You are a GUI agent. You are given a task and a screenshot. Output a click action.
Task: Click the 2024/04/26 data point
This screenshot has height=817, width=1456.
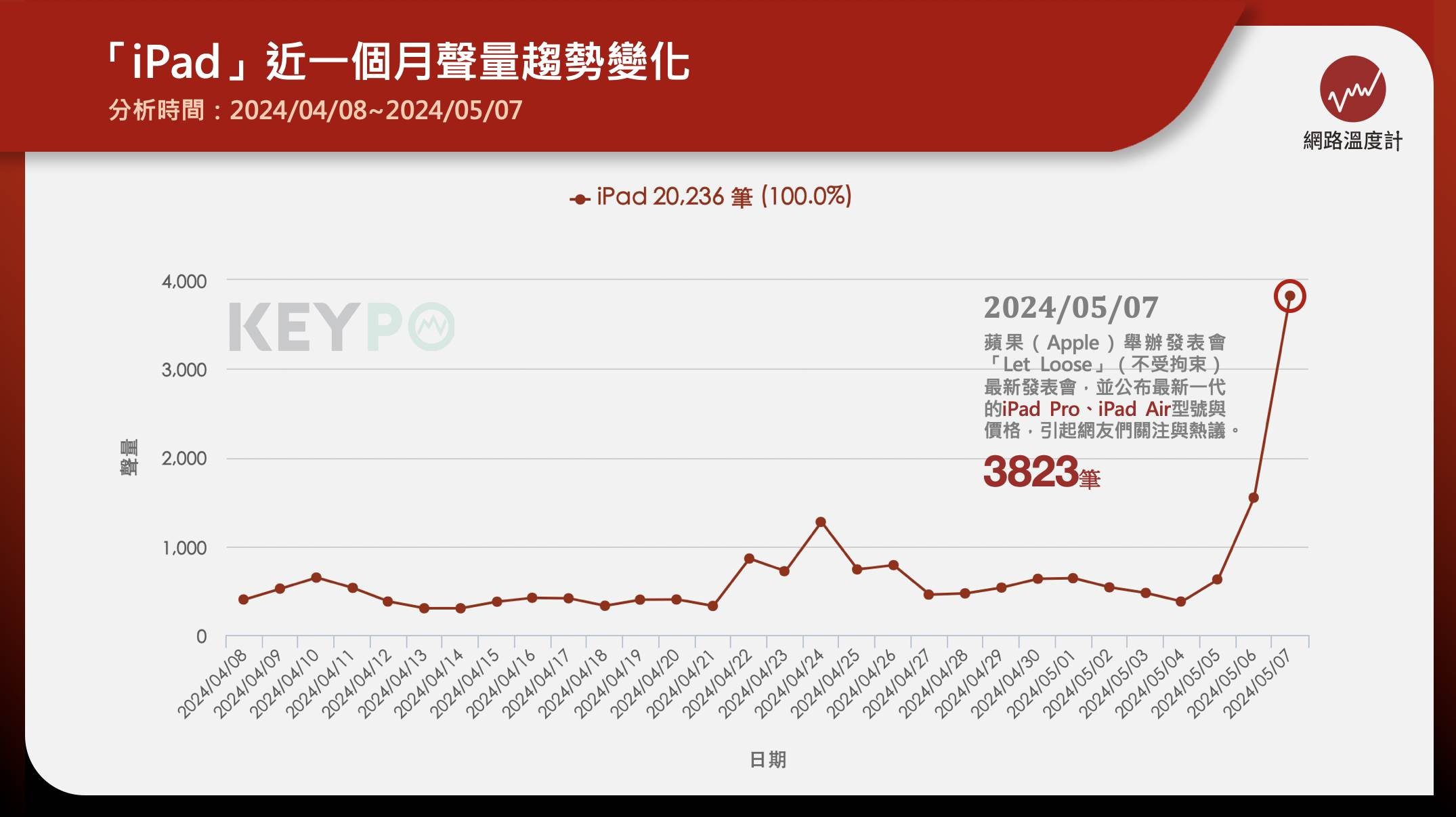coord(893,565)
